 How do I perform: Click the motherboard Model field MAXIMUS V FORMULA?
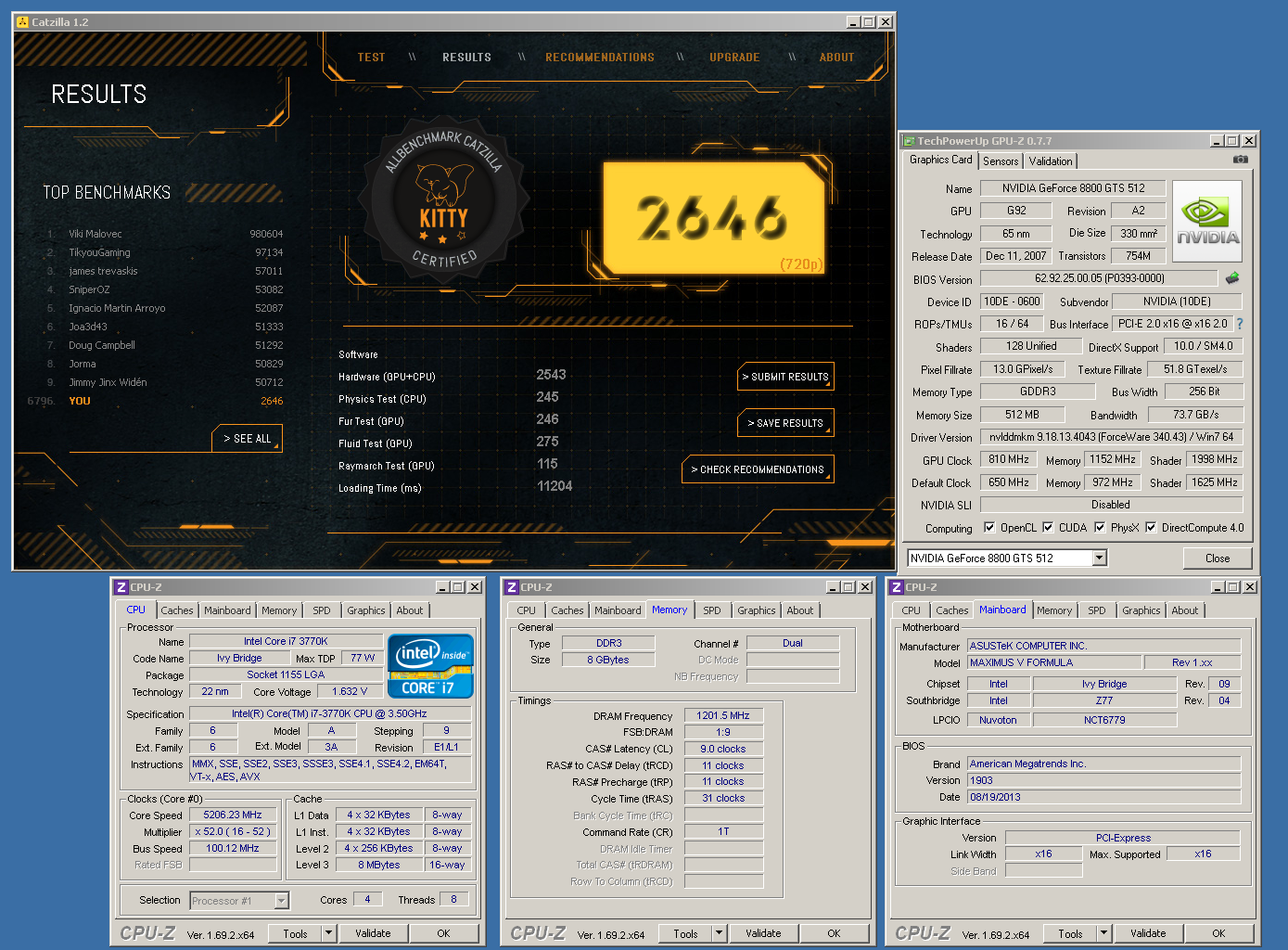[x=1053, y=662]
